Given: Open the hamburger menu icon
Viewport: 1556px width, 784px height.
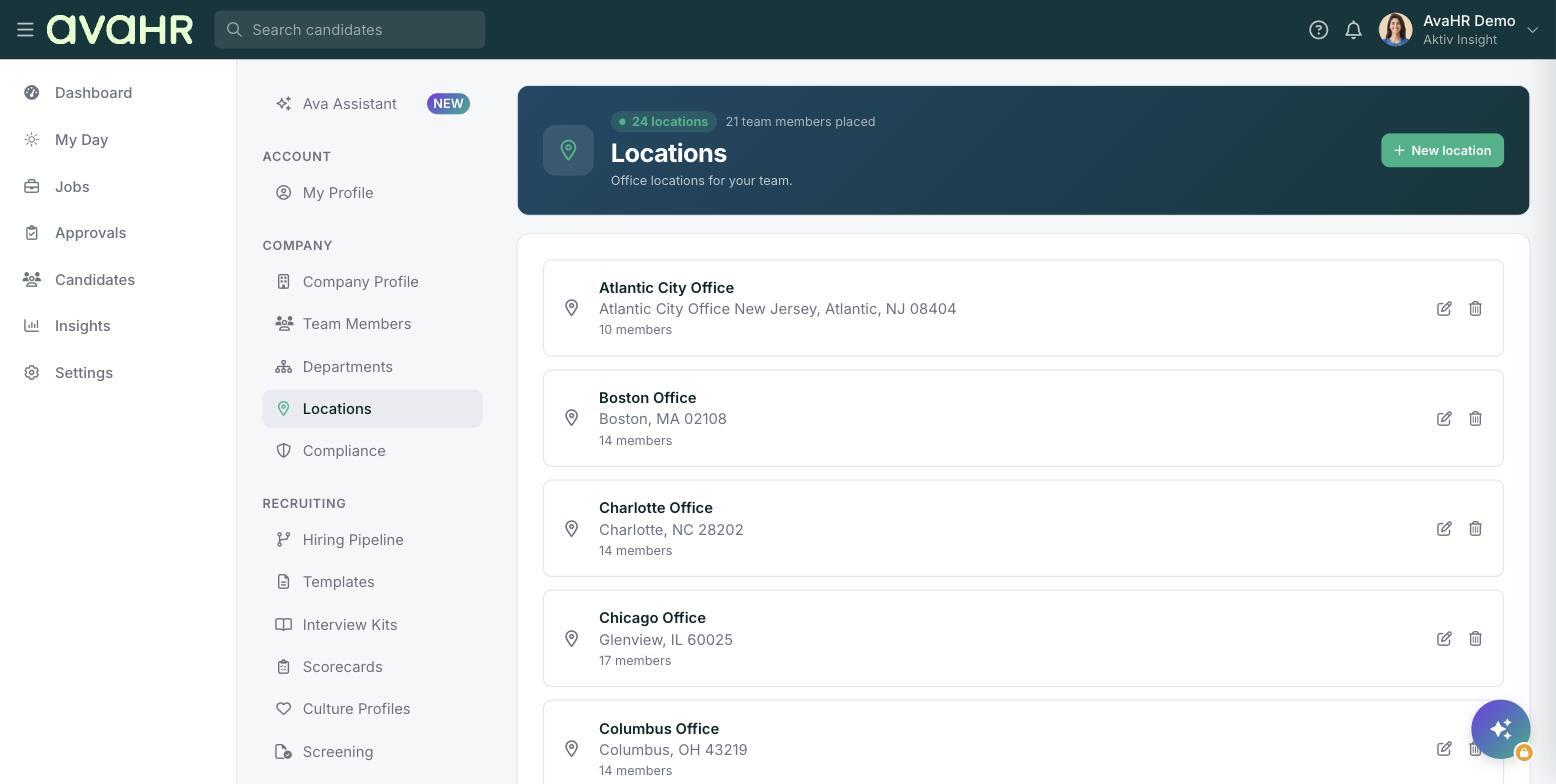Looking at the screenshot, I should pos(26,30).
